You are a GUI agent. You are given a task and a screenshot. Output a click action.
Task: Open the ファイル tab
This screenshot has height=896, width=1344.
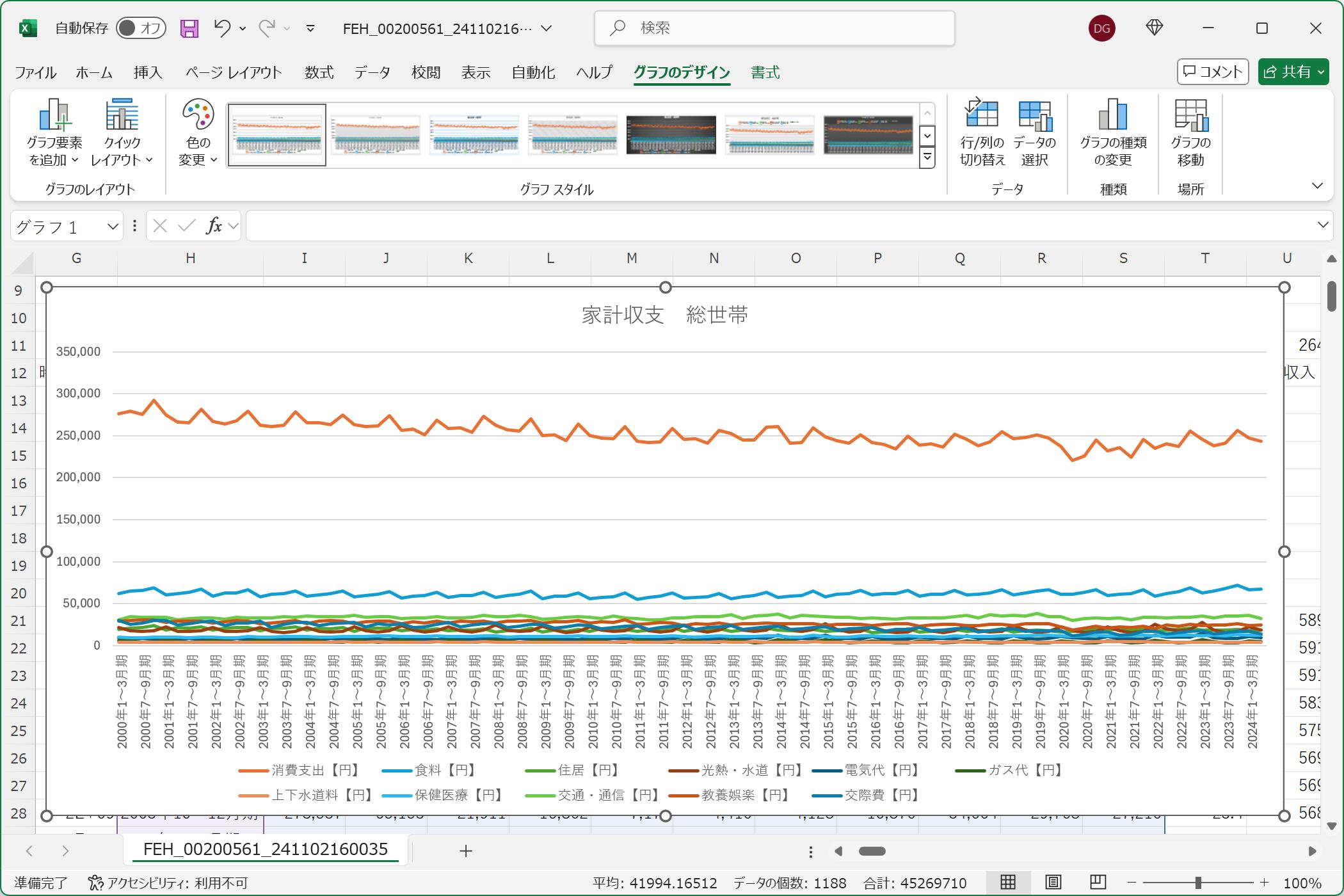36,72
